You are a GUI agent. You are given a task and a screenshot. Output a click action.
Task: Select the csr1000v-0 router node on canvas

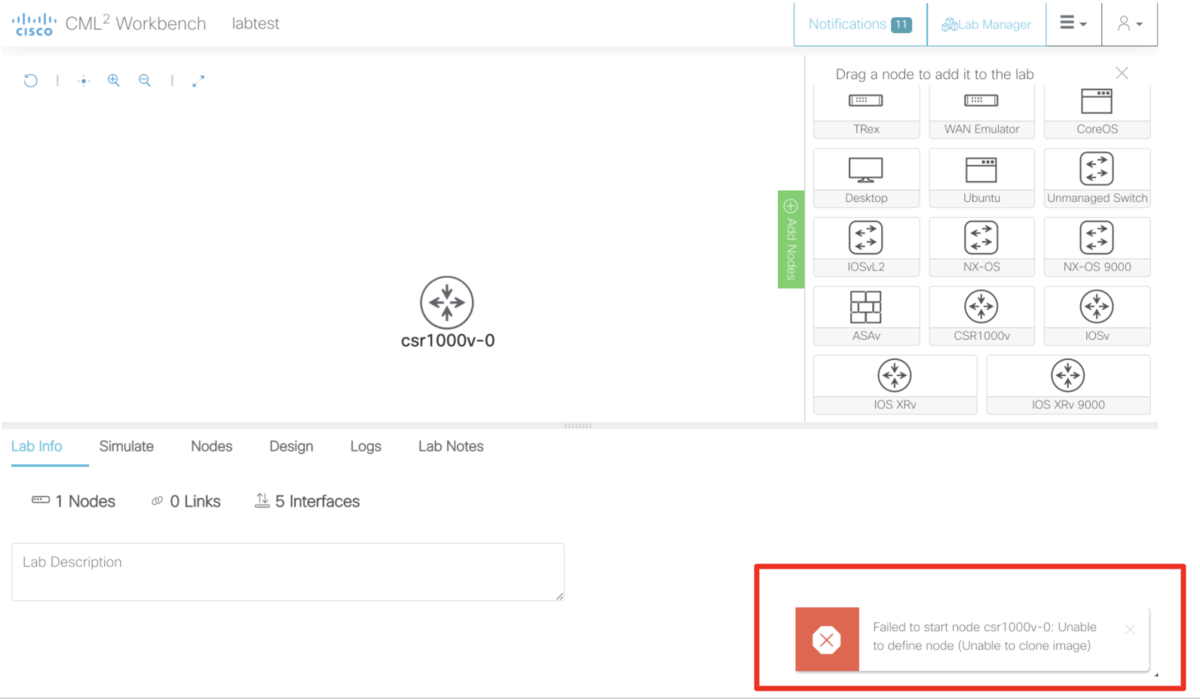coord(447,303)
